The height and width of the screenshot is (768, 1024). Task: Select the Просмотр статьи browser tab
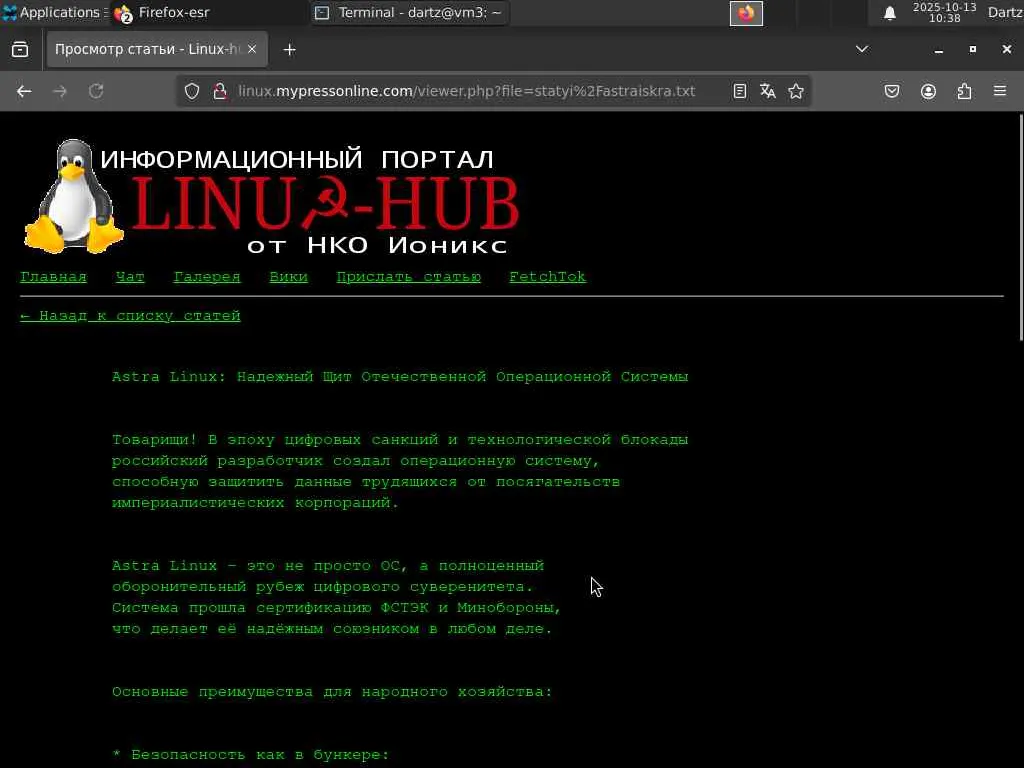pos(157,49)
